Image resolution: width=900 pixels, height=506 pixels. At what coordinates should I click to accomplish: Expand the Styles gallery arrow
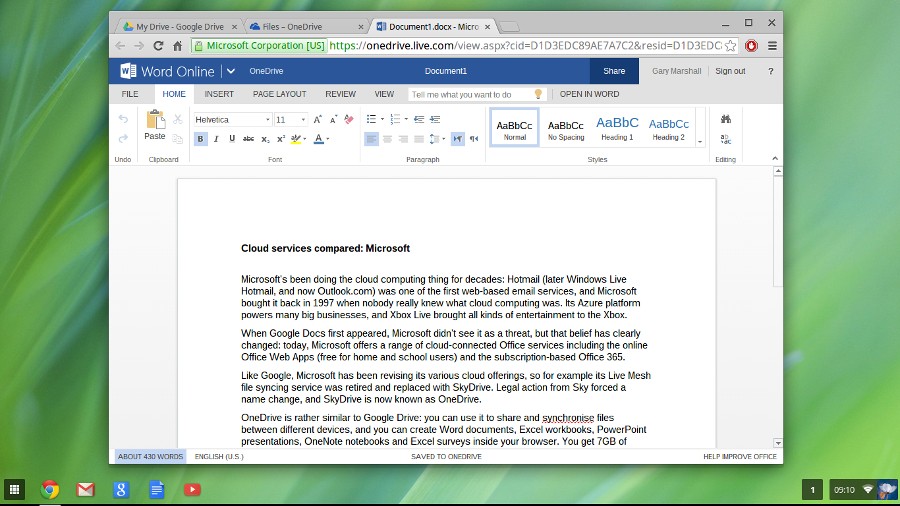[x=700, y=141]
